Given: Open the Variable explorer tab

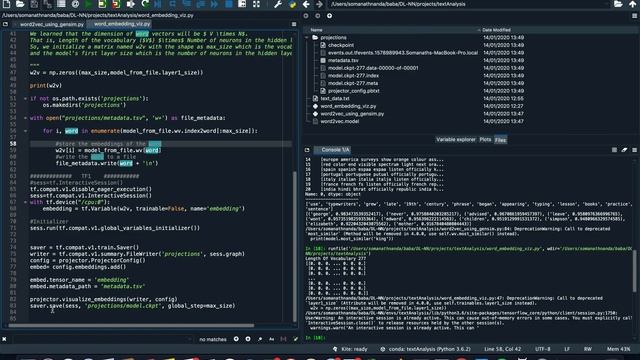Looking at the screenshot, I should pyautogui.click(x=456, y=140).
